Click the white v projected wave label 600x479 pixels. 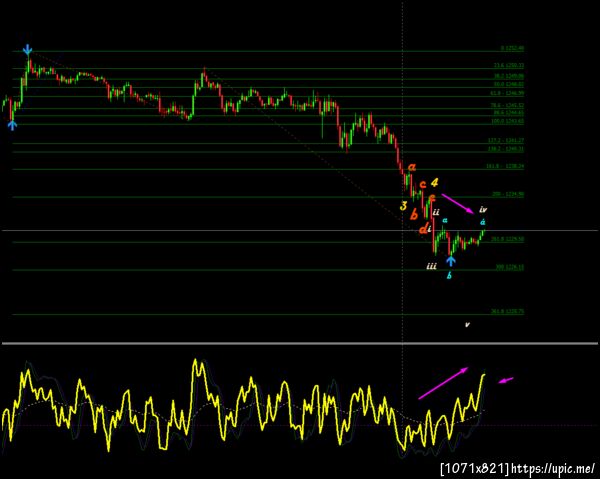coord(467,324)
